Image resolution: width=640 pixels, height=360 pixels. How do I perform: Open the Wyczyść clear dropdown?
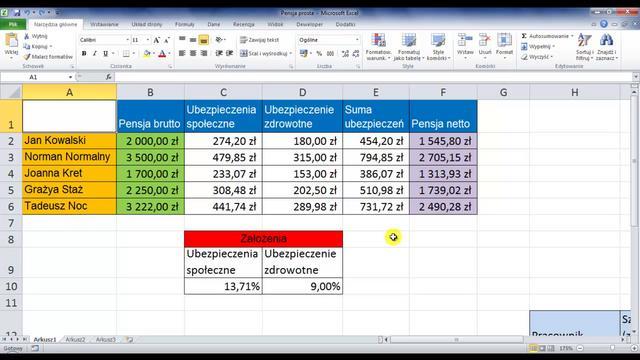point(539,57)
